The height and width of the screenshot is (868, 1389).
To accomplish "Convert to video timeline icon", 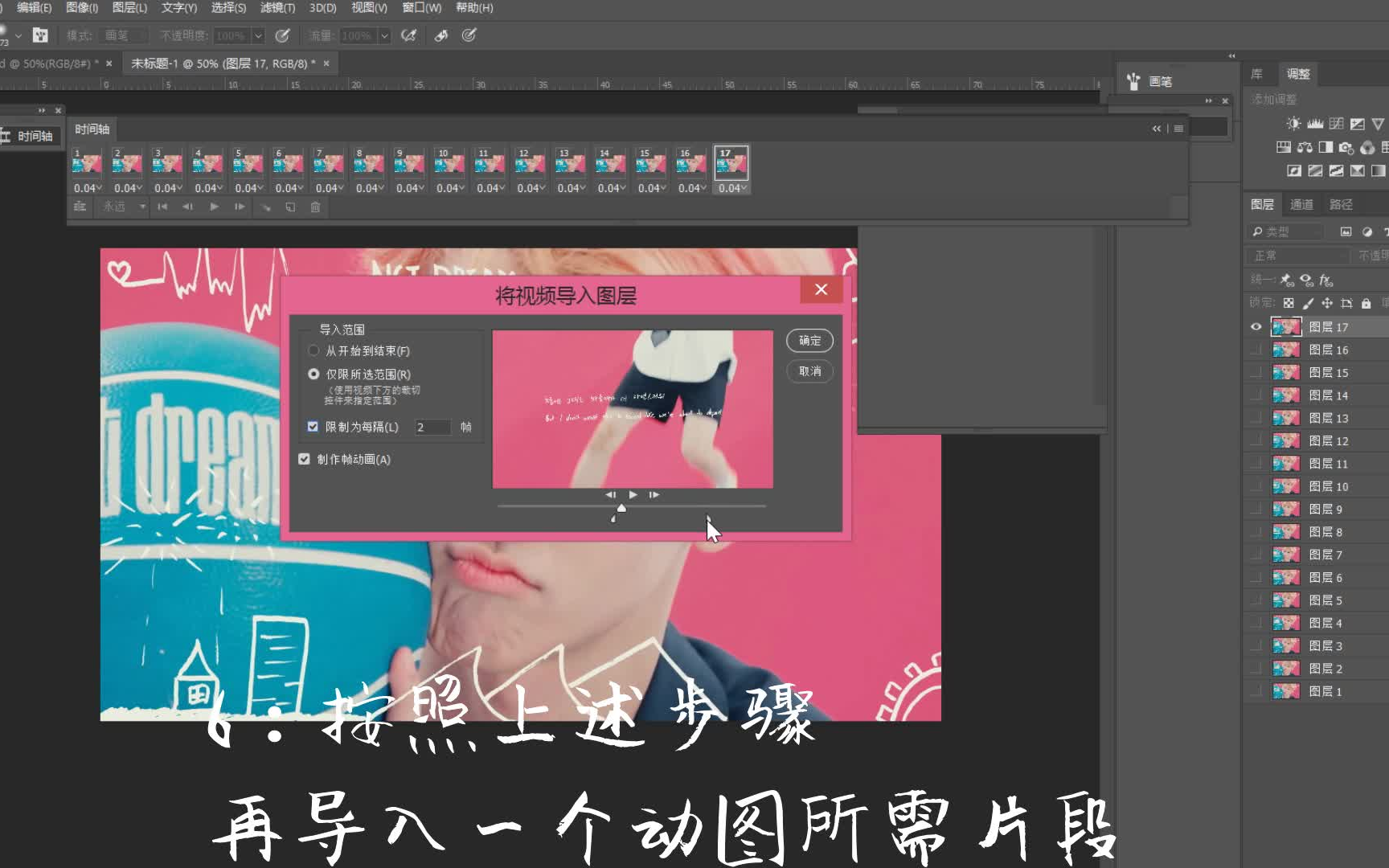I will pos(80,207).
